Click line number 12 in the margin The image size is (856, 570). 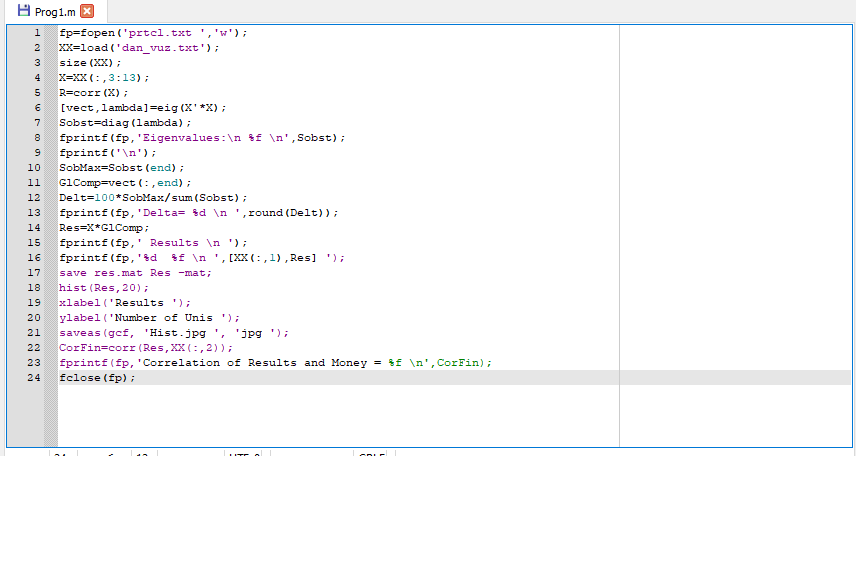tap(34, 197)
